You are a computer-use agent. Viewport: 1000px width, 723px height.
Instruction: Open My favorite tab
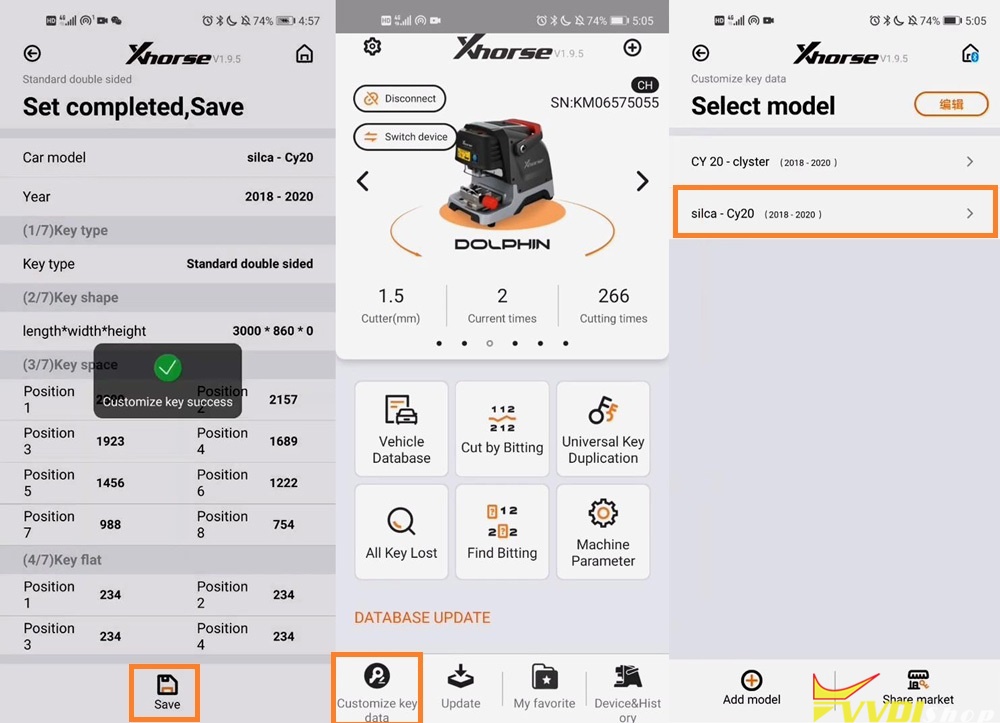coord(544,689)
